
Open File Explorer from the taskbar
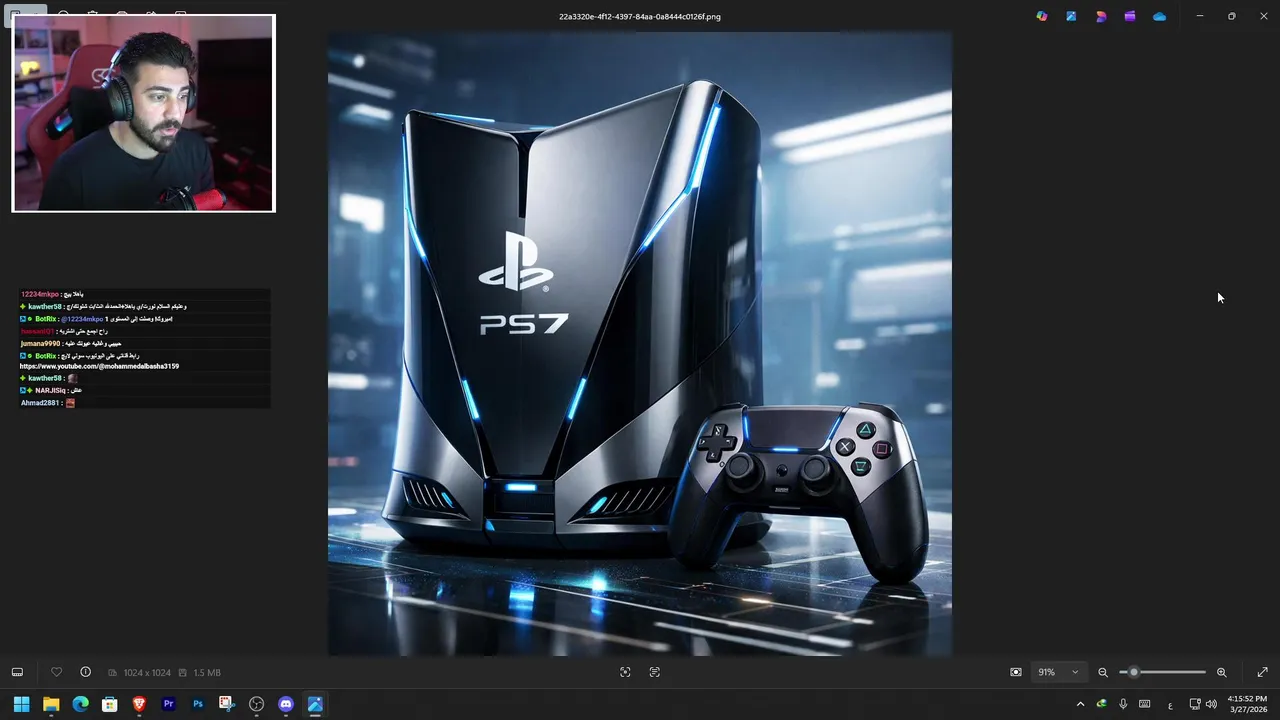(51, 704)
